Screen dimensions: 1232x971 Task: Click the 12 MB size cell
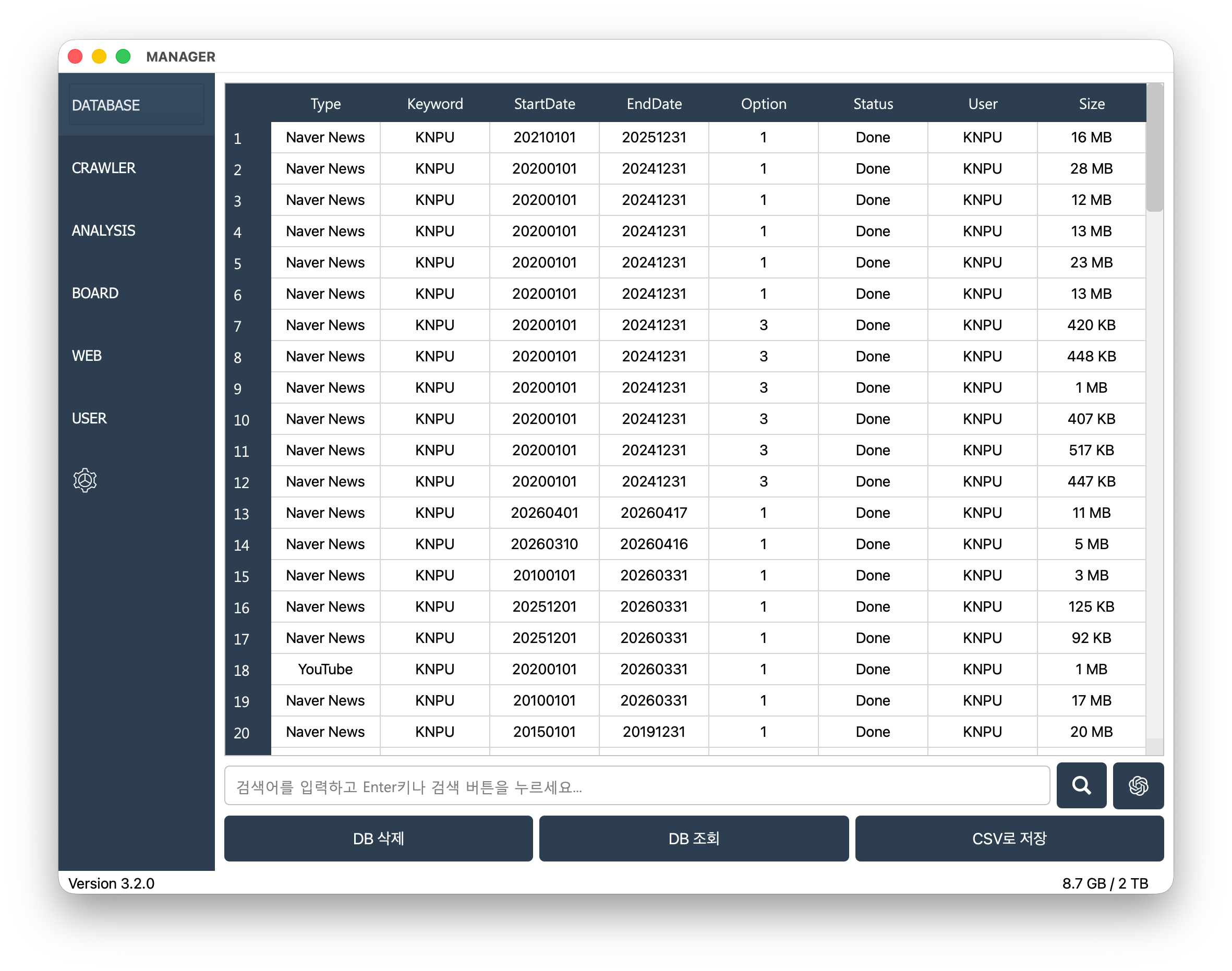click(x=1091, y=200)
